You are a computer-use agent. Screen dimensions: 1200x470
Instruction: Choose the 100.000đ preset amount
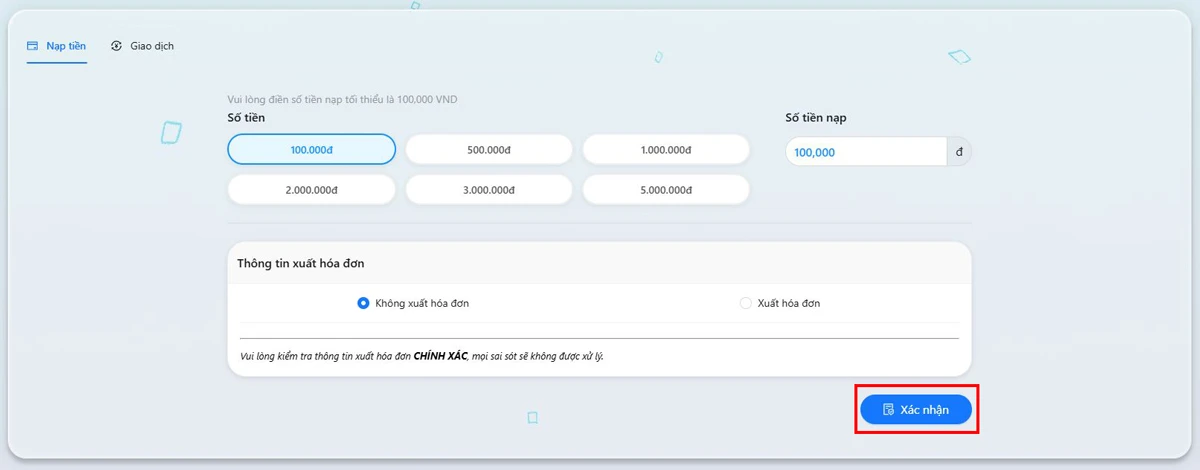(312, 150)
